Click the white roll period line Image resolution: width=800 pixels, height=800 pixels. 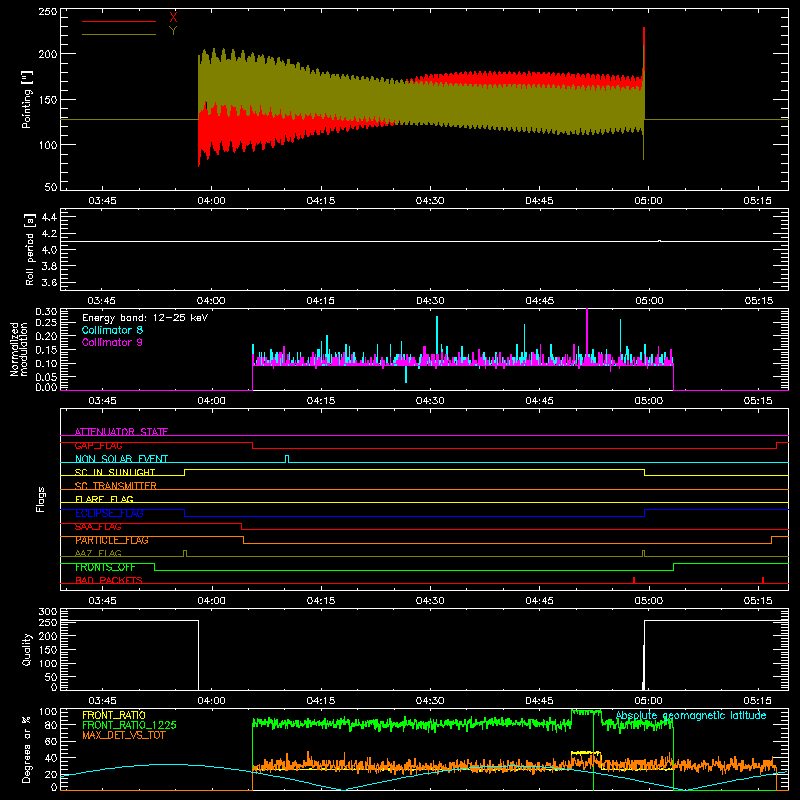(x=424, y=241)
